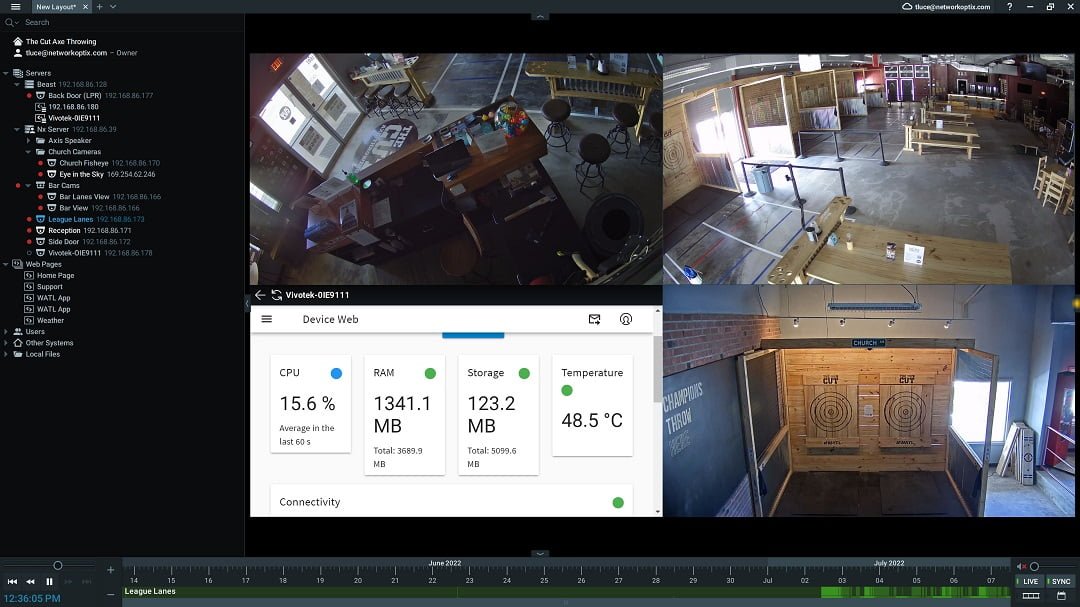
Task: Toggle SYNC for camera streams
Action: point(1059,581)
